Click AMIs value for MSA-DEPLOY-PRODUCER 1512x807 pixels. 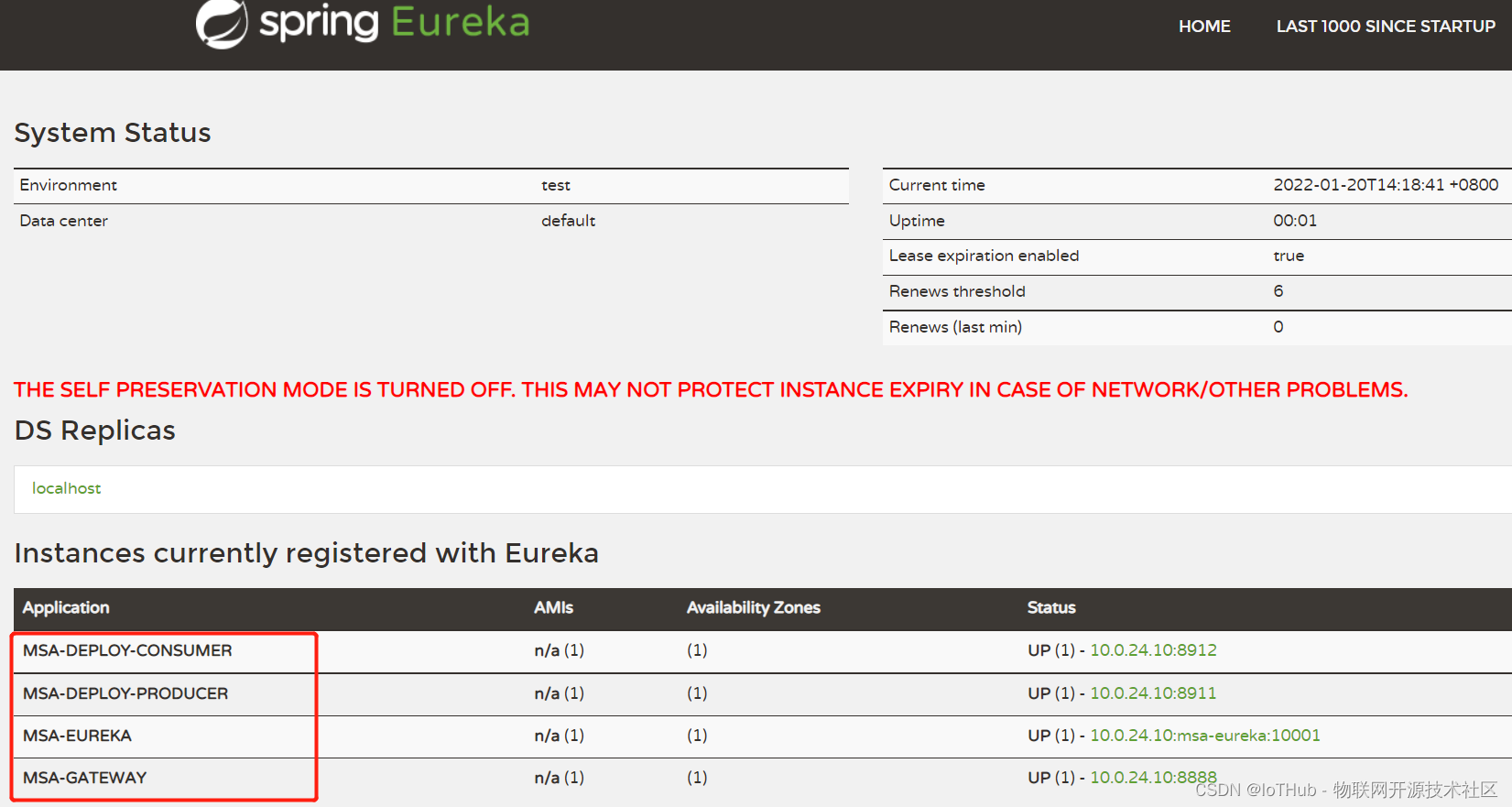click(x=560, y=693)
